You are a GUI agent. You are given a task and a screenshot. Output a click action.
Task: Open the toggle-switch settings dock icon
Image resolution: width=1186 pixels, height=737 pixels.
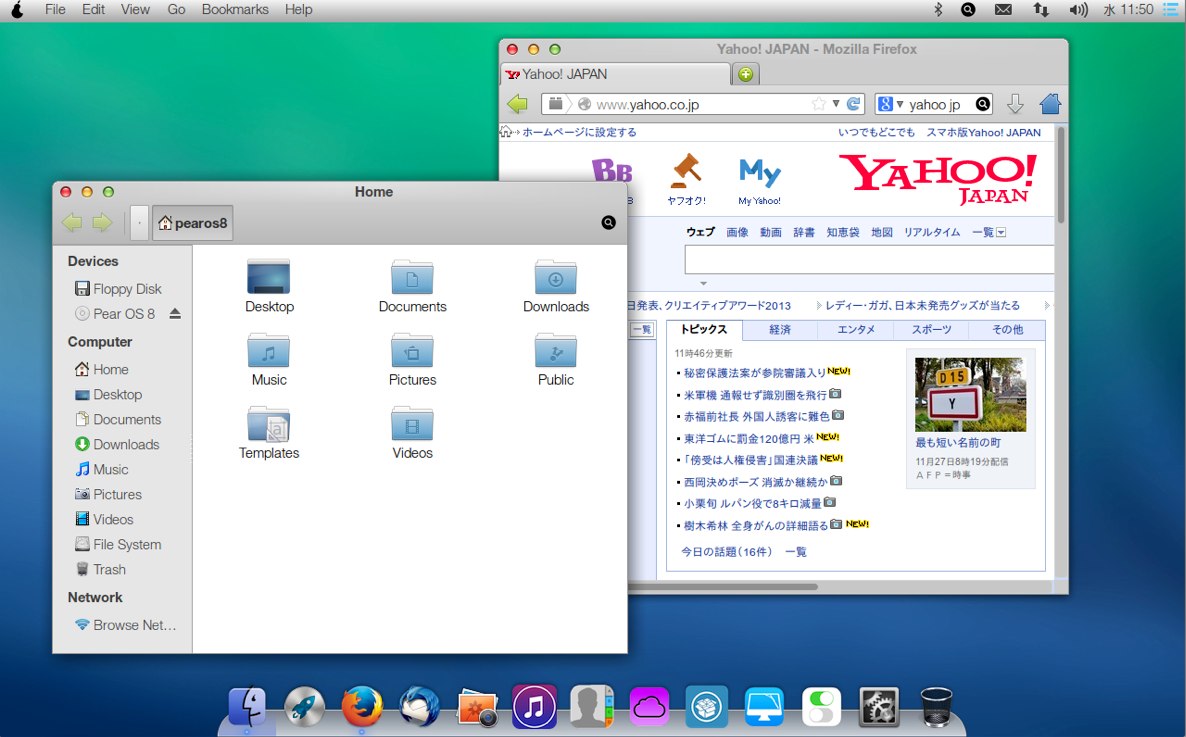click(x=821, y=707)
